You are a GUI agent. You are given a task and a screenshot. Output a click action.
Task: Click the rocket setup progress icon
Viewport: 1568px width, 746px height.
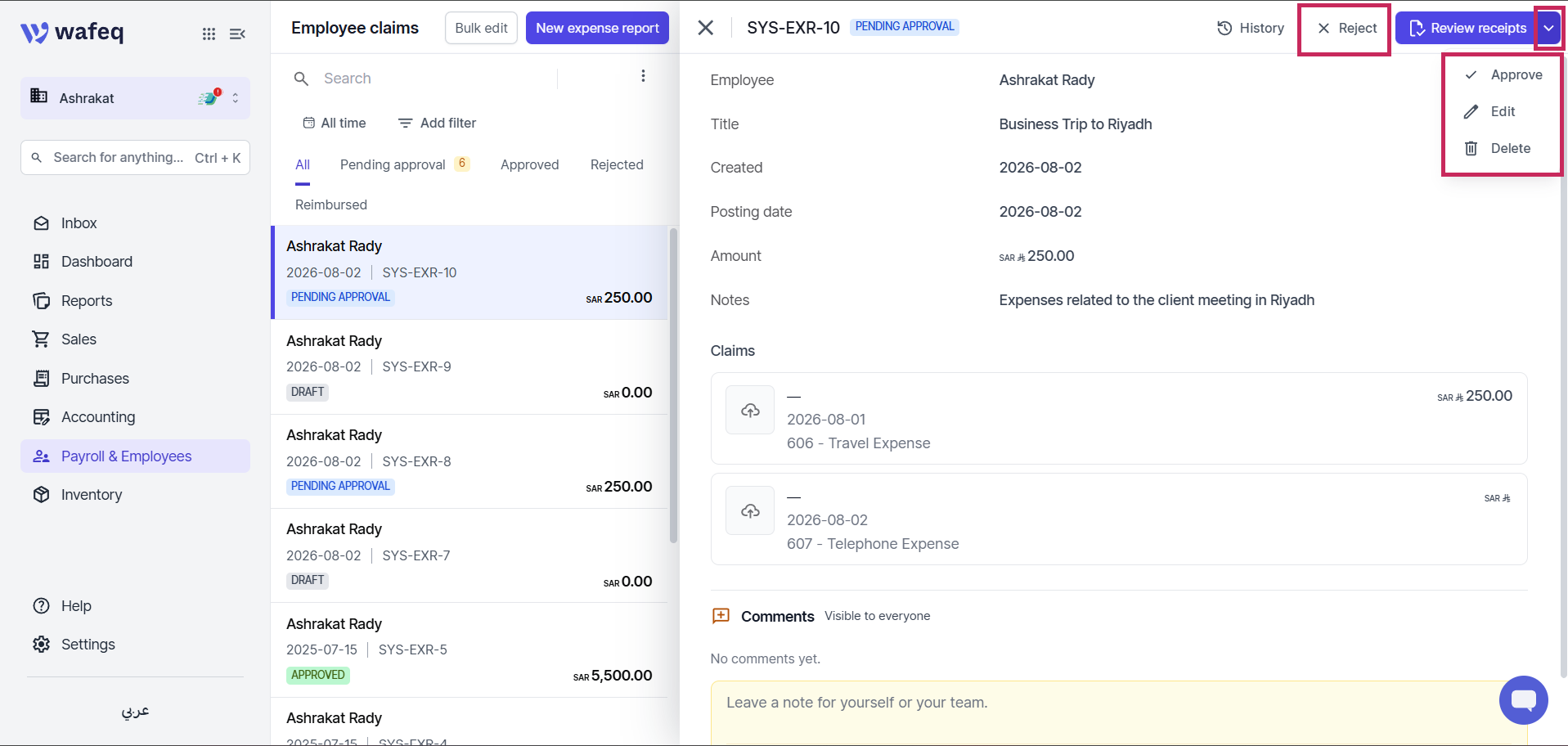[x=209, y=97]
